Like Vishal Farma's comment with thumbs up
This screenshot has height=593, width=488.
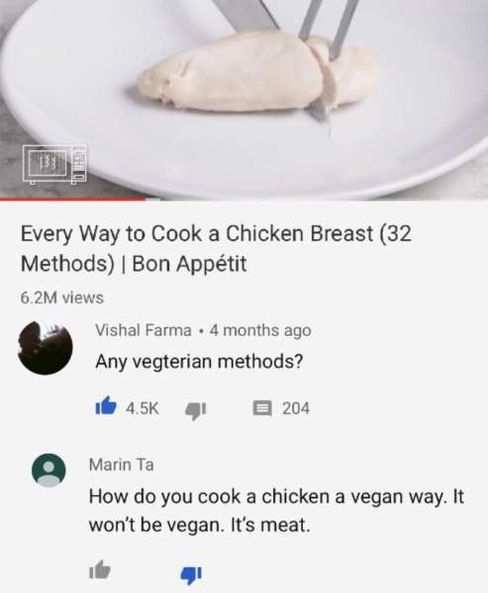106,406
